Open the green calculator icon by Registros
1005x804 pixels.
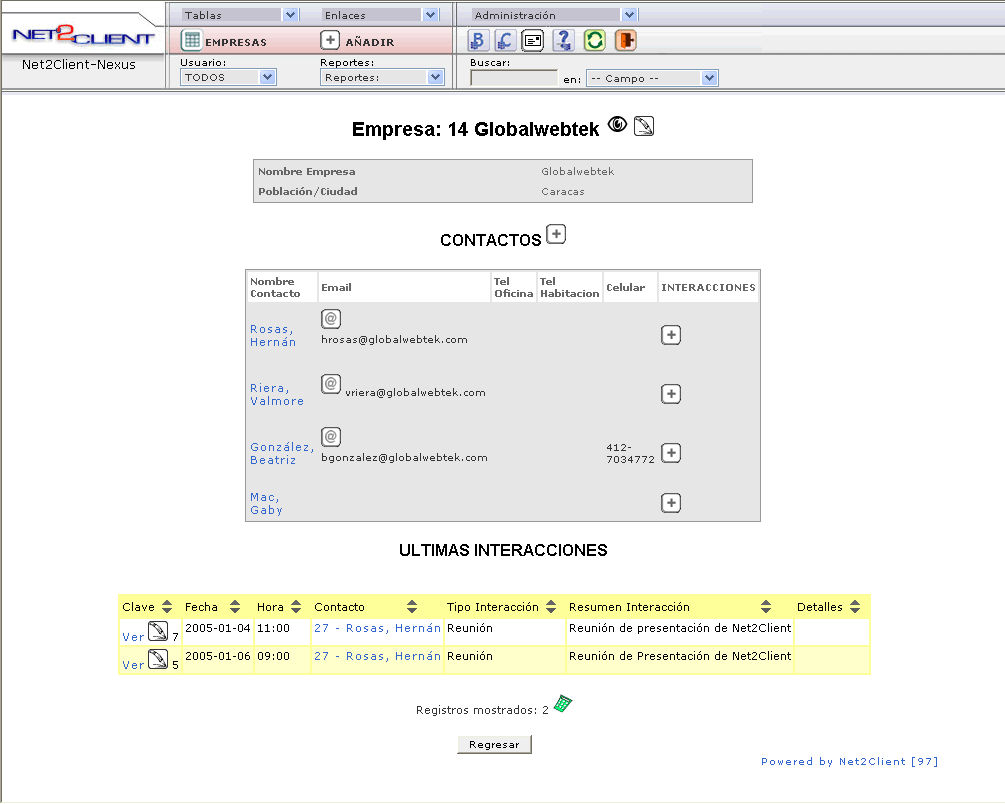point(563,704)
